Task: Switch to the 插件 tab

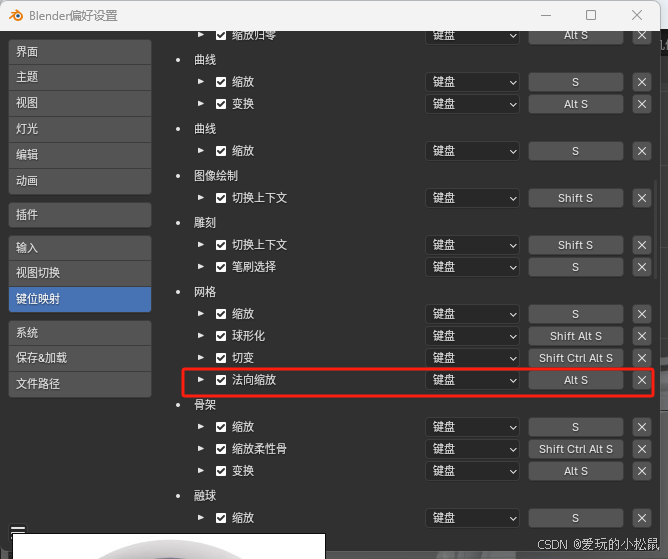Action: point(80,215)
